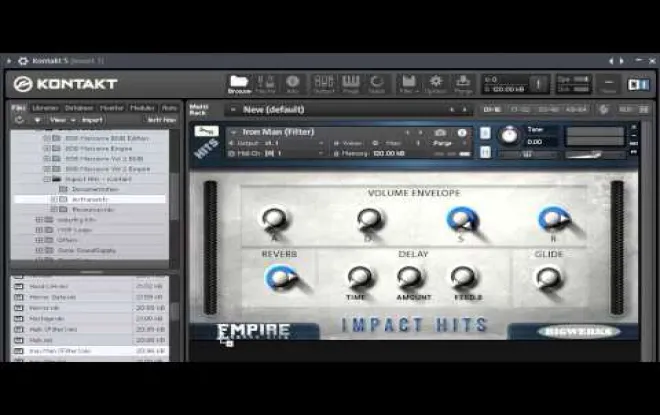The image size is (660, 415).
Task: Toggle the instrument PV button
Action: pos(633,152)
